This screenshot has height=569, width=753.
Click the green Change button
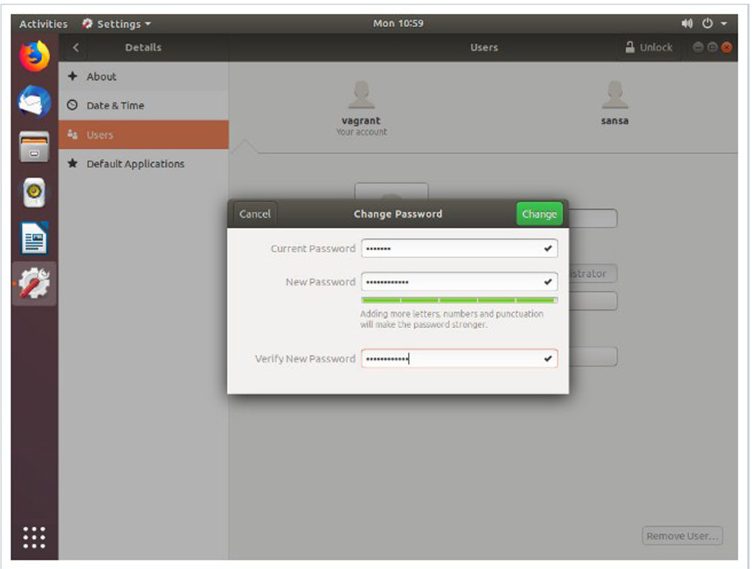coord(539,214)
